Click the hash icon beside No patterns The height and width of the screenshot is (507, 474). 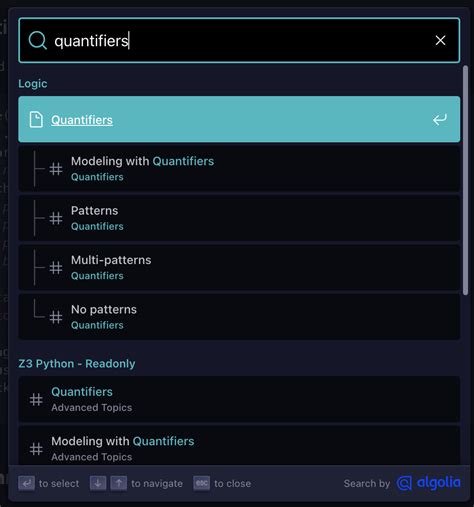pos(56,317)
